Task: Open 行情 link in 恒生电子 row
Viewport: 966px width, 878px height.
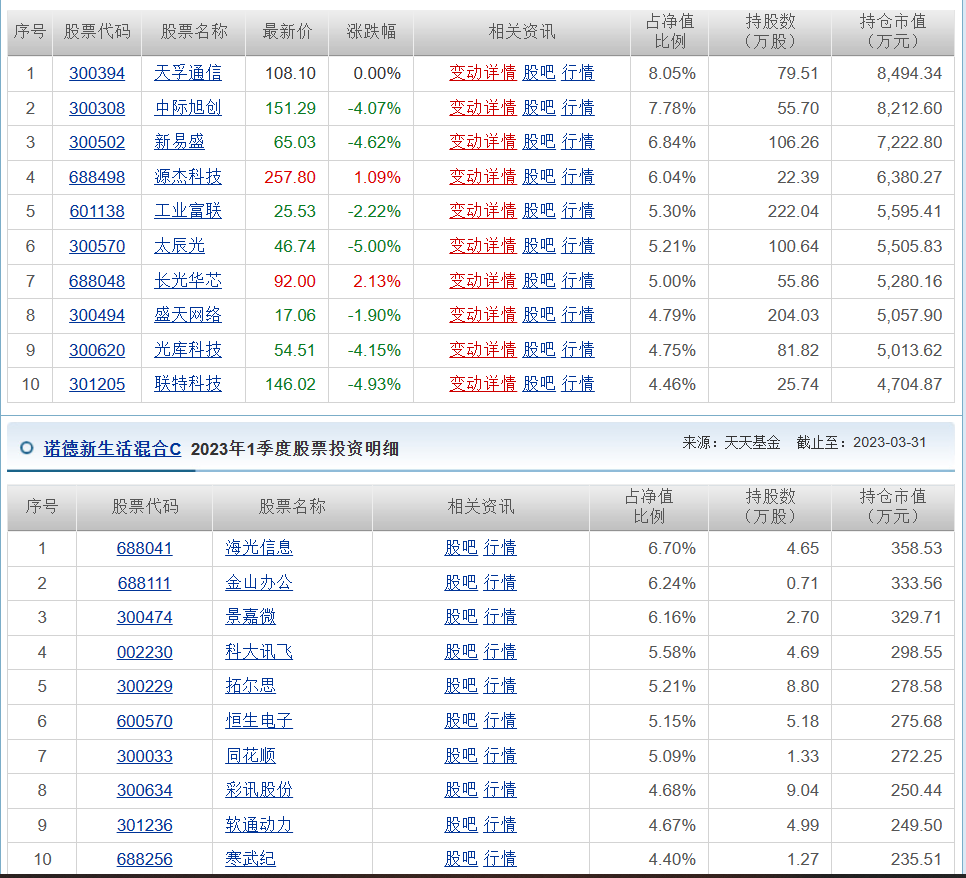Action: 500,722
